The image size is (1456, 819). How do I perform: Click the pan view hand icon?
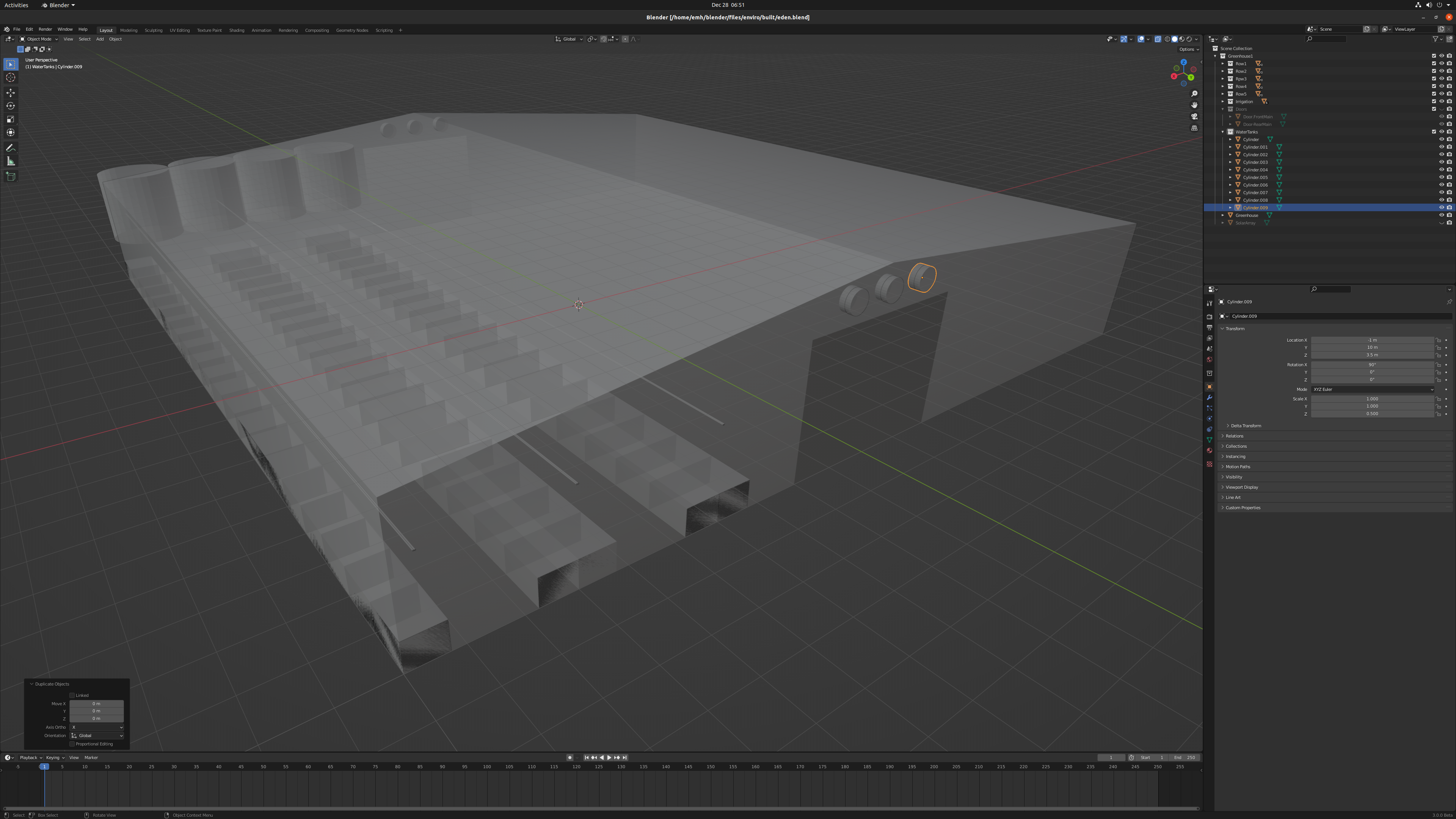coord(1194,105)
